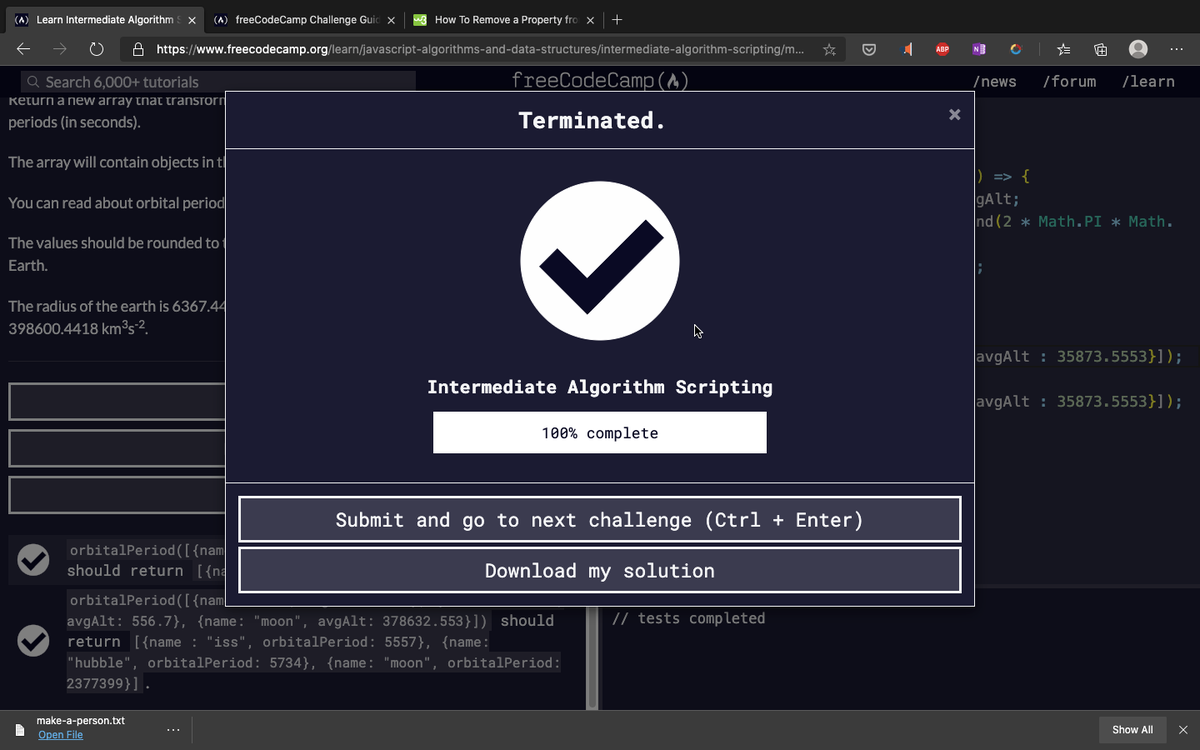Open the /news link
The image size is (1200, 750).
pyautogui.click(x=994, y=82)
